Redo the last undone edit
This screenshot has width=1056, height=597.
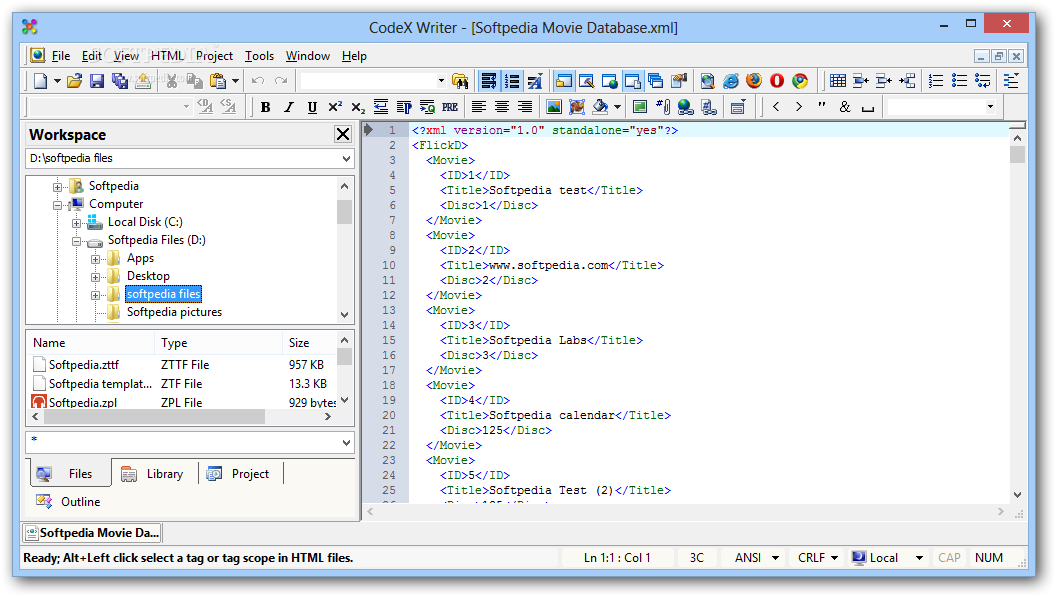[x=281, y=82]
